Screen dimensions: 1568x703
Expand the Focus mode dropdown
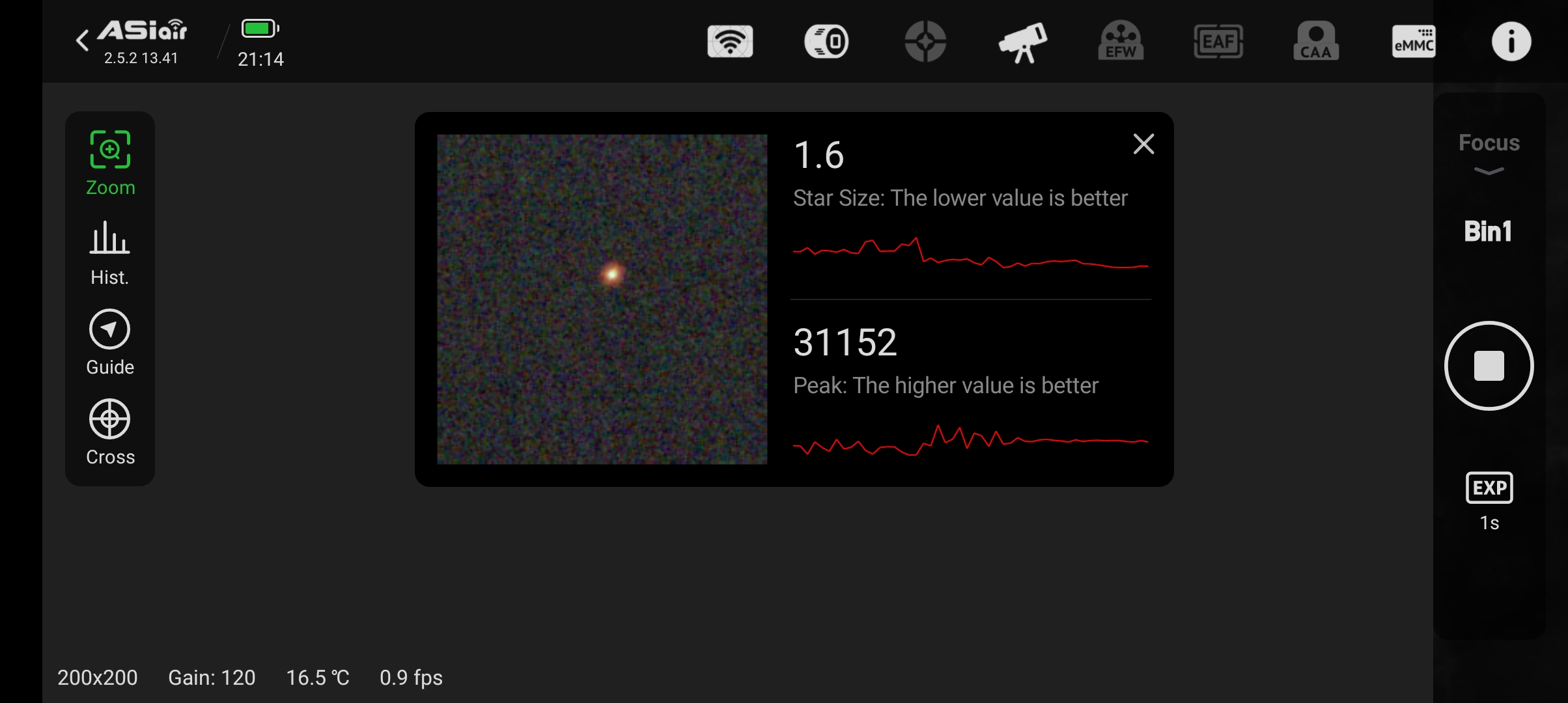pyautogui.click(x=1489, y=153)
